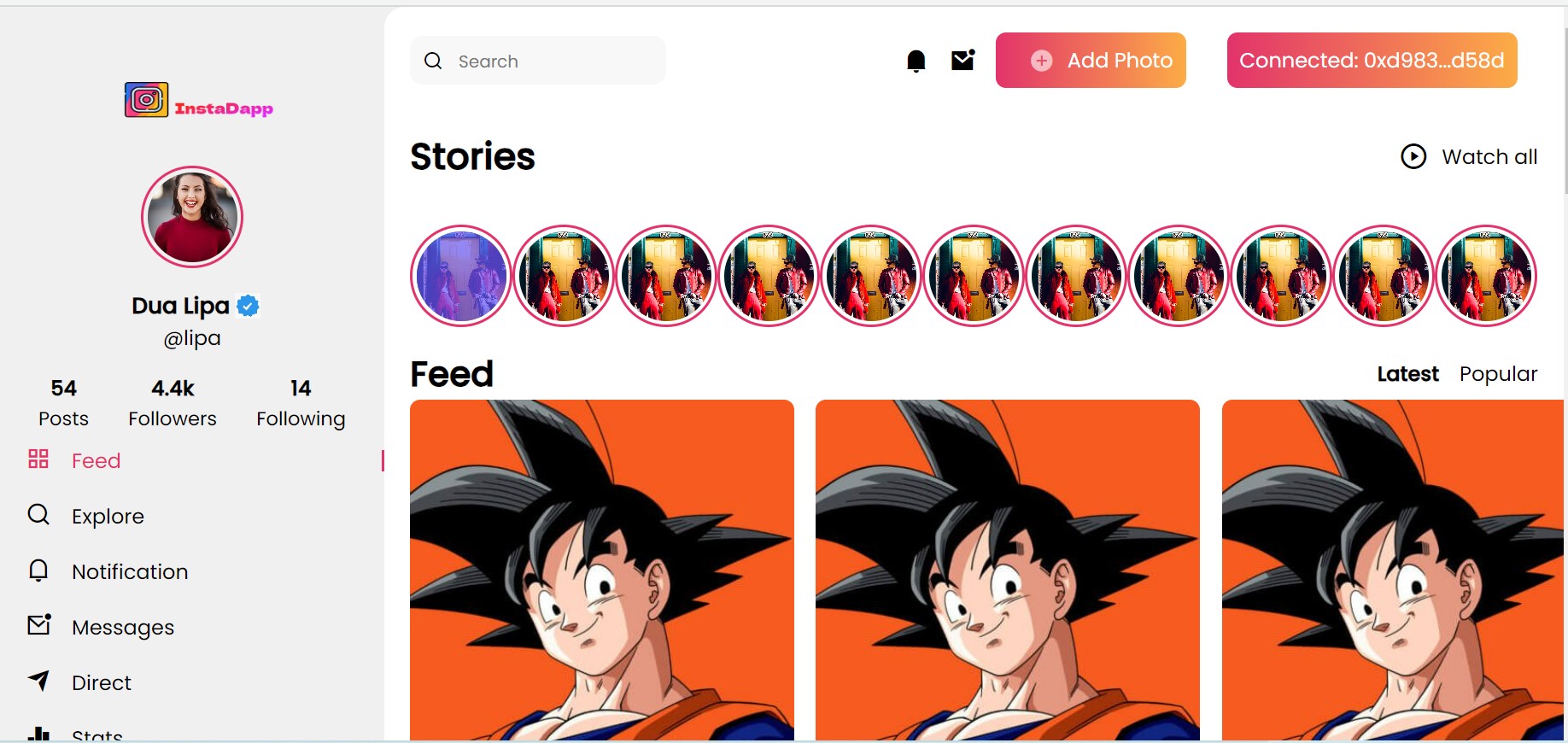Image resolution: width=1568 pixels, height=743 pixels.
Task: Click into the Search field
Action: [x=538, y=61]
